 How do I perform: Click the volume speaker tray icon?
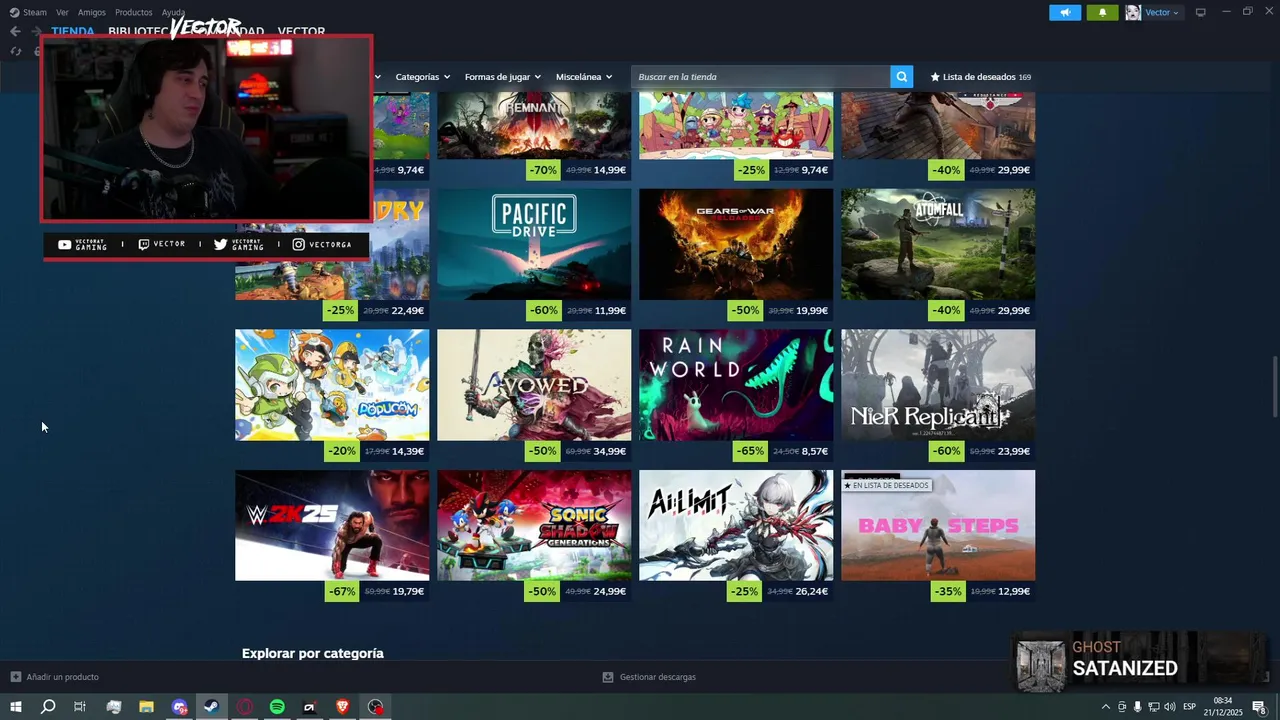pos(1169,707)
